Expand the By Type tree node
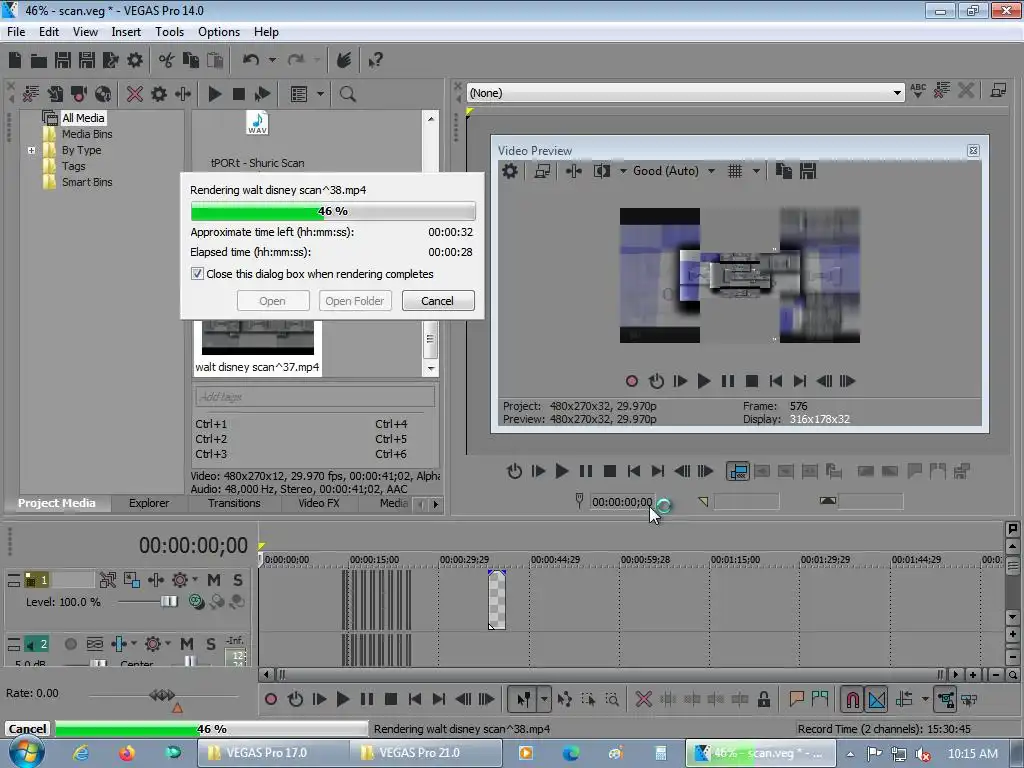The image size is (1024, 768). point(31,150)
